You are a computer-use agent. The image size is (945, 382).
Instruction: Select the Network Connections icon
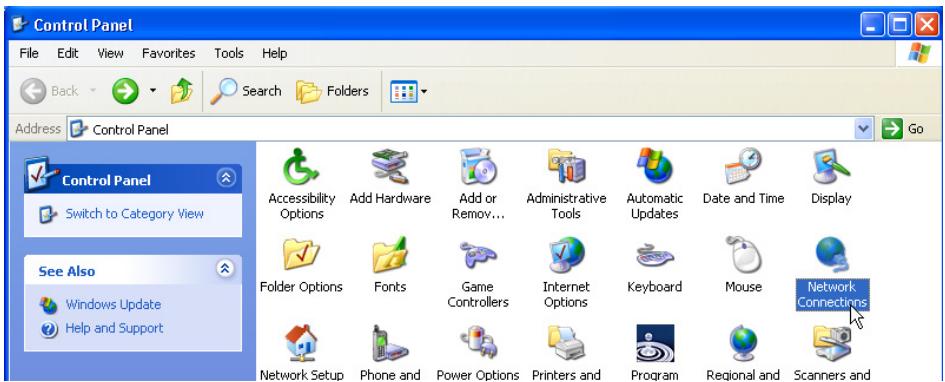click(x=831, y=255)
